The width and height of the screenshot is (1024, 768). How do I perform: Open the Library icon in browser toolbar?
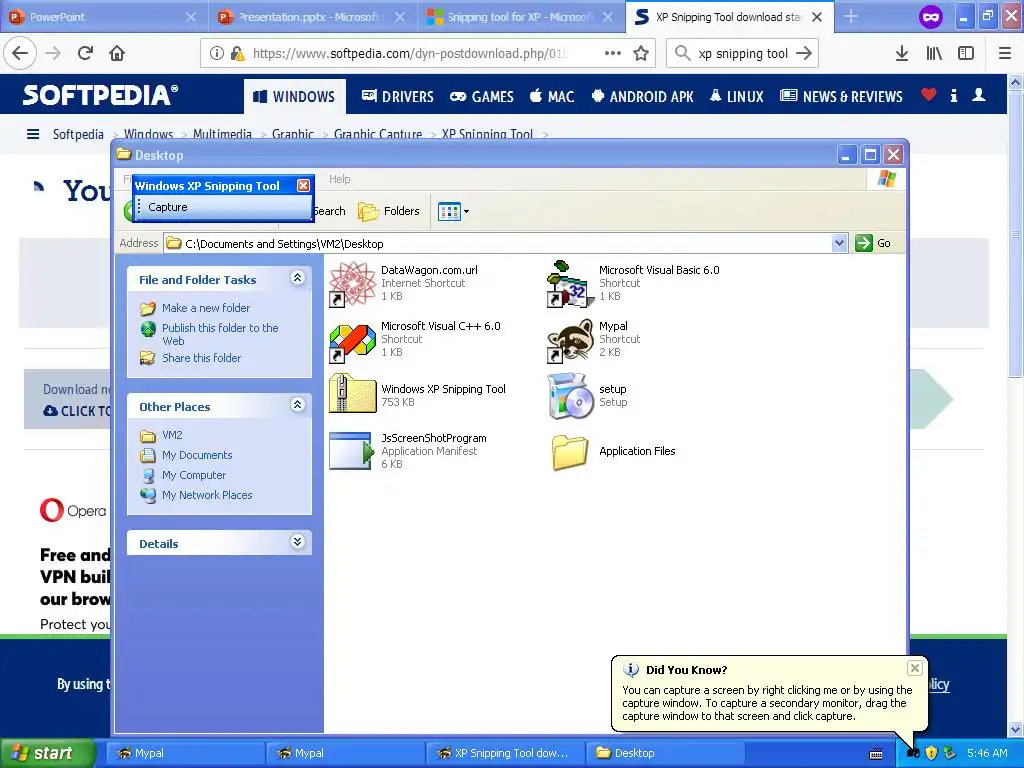934,54
